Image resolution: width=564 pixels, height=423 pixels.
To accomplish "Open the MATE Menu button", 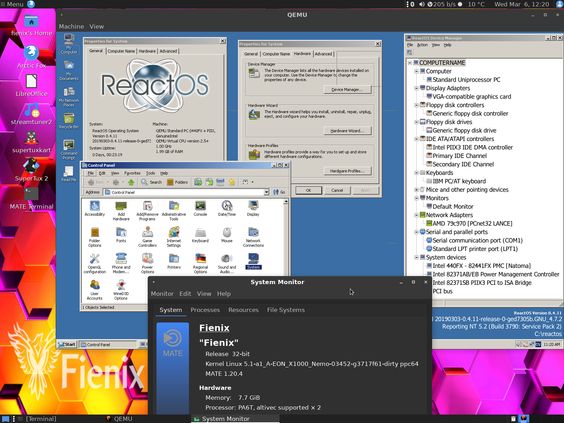I will (x=14, y=4).
